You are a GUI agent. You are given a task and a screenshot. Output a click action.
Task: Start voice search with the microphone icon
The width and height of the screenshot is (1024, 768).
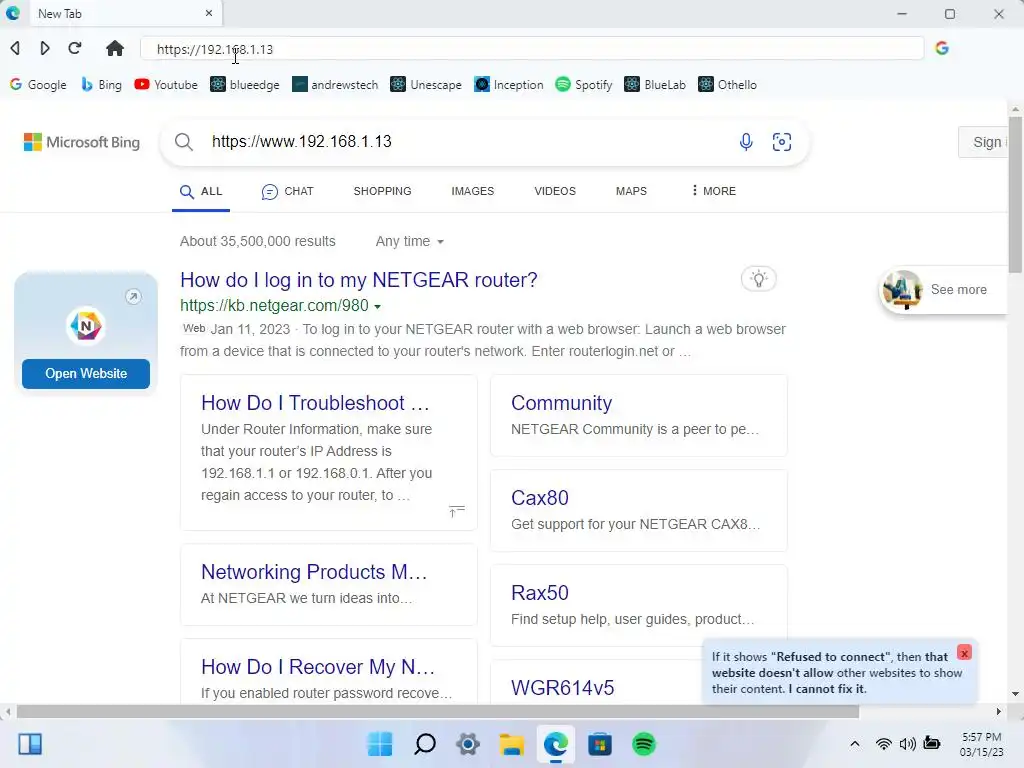click(746, 142)
